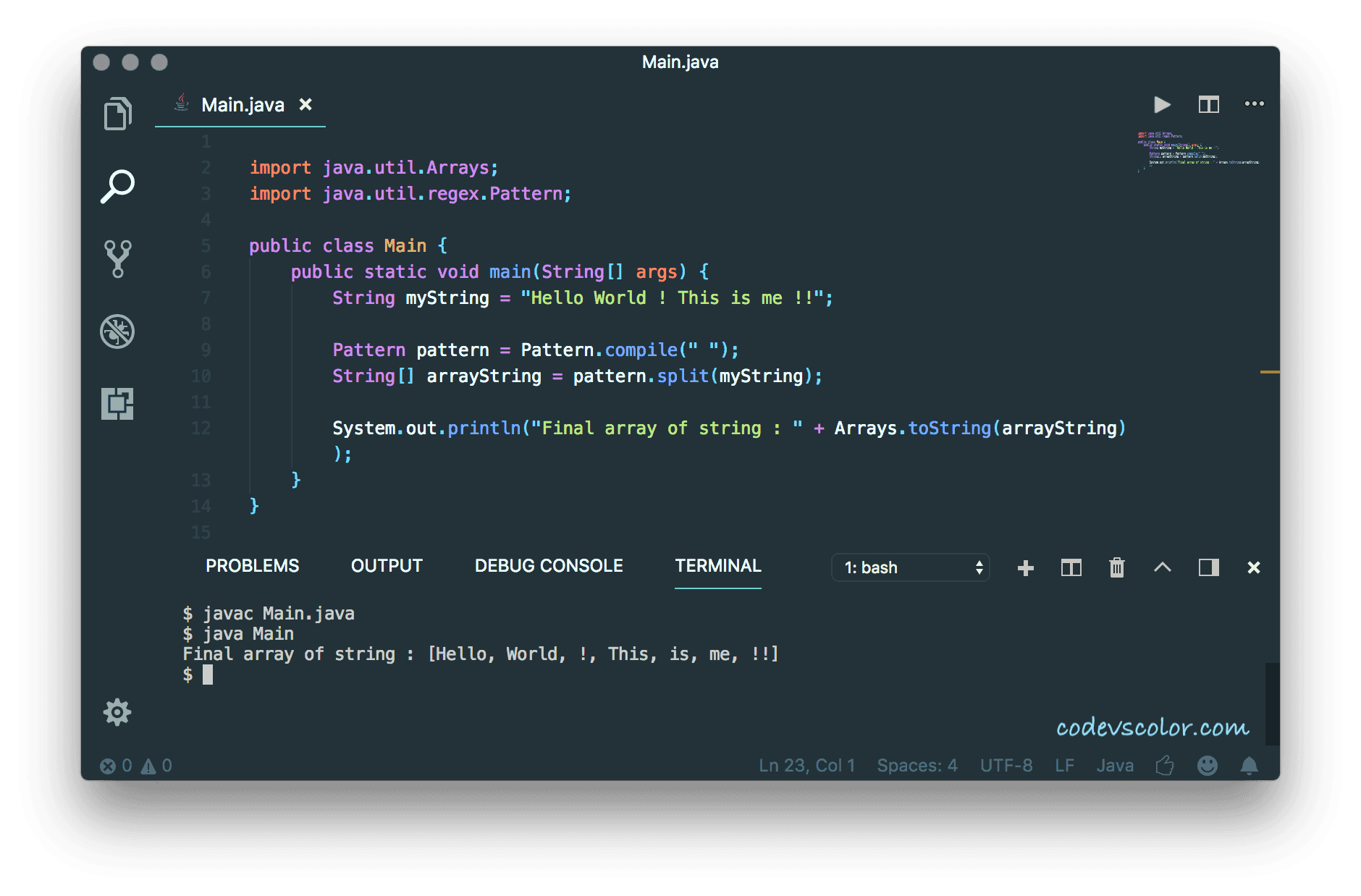The height and width of the screenshot is (896, 1361).
Task: Click line number 12 in the gutter
Action: tap(201, 428)
